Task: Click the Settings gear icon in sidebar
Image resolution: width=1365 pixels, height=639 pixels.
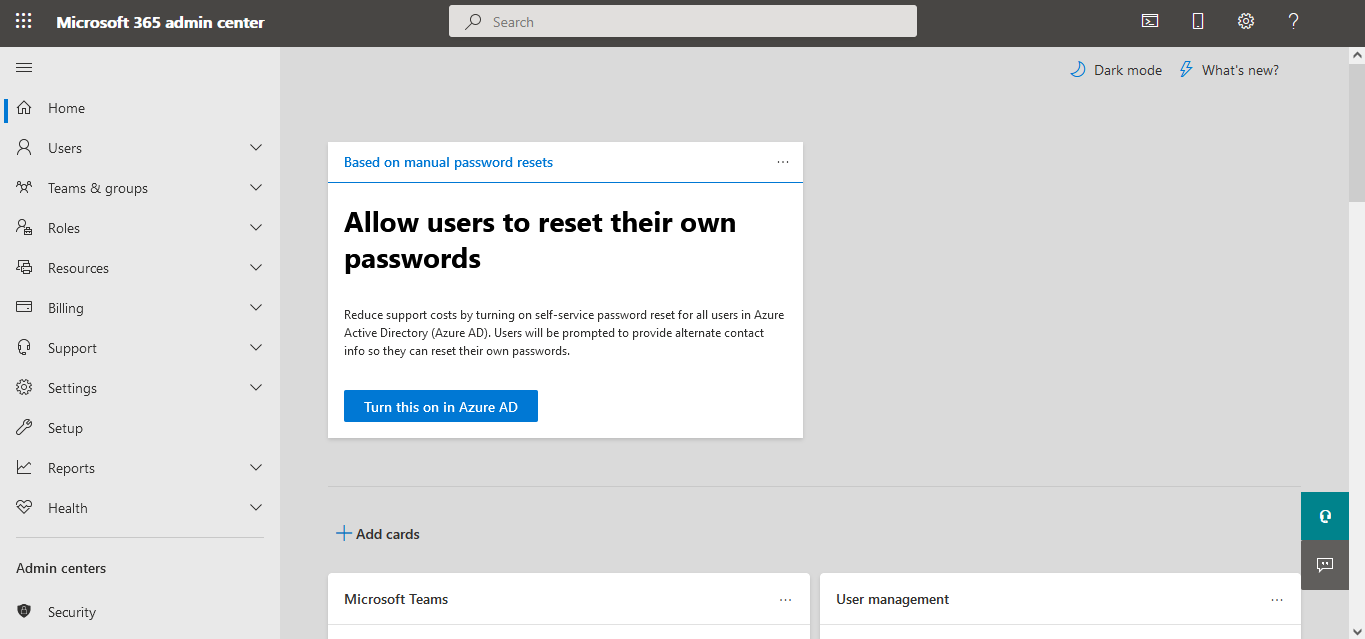Action: coord(25,388)
